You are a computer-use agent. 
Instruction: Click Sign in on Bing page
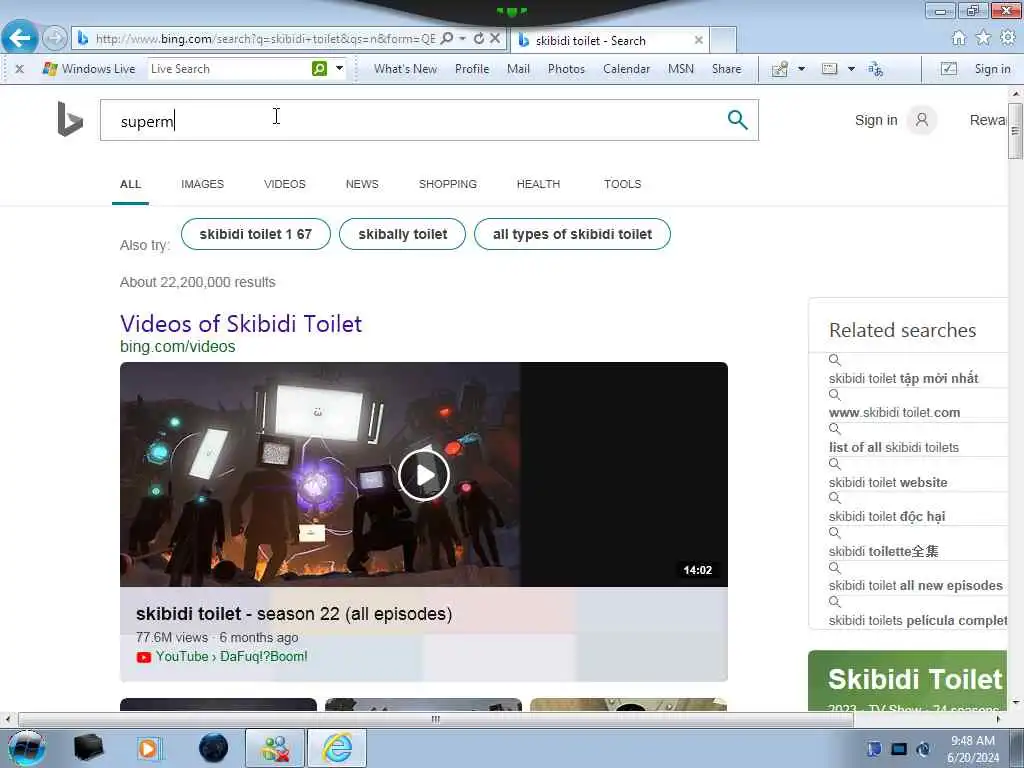pos(876,120)
